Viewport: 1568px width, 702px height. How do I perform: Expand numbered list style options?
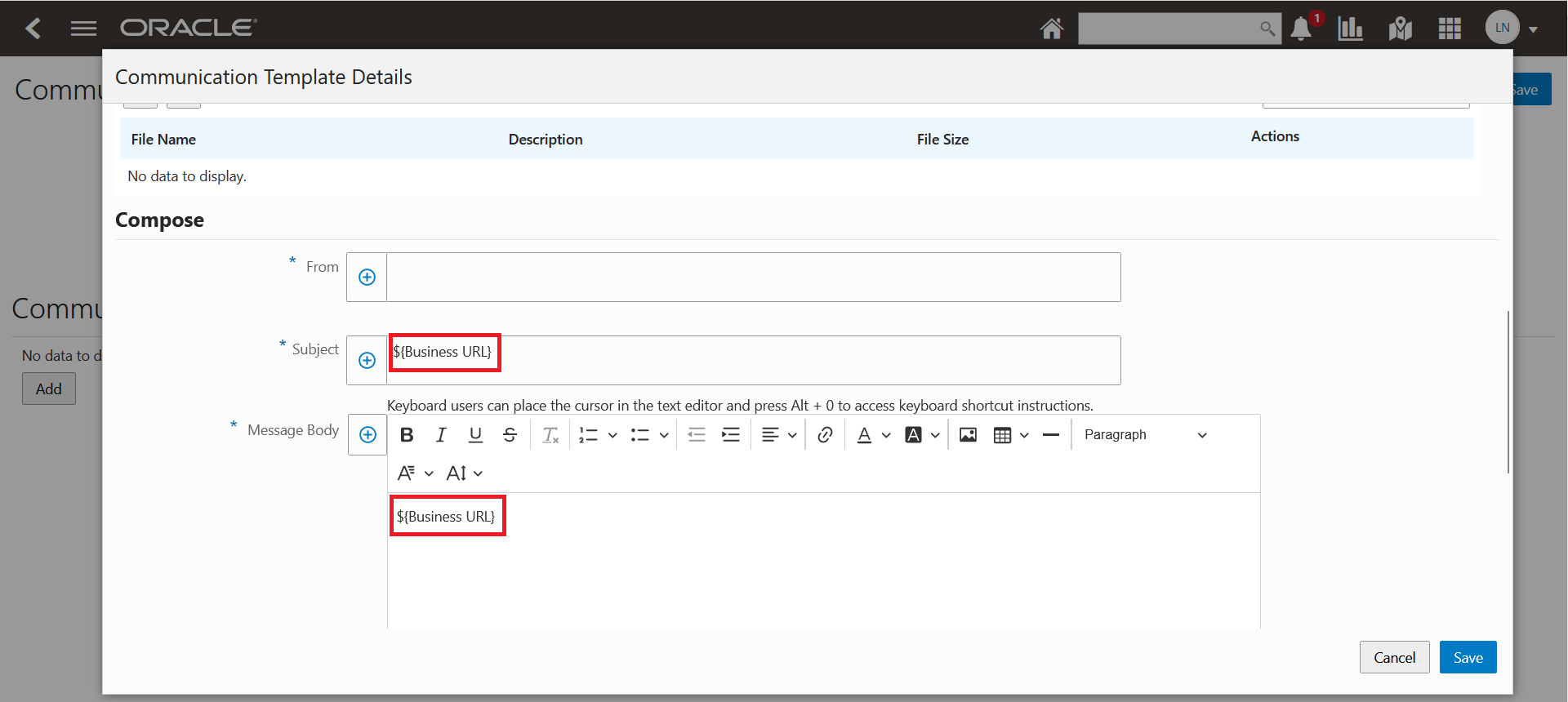coord(612,435)
